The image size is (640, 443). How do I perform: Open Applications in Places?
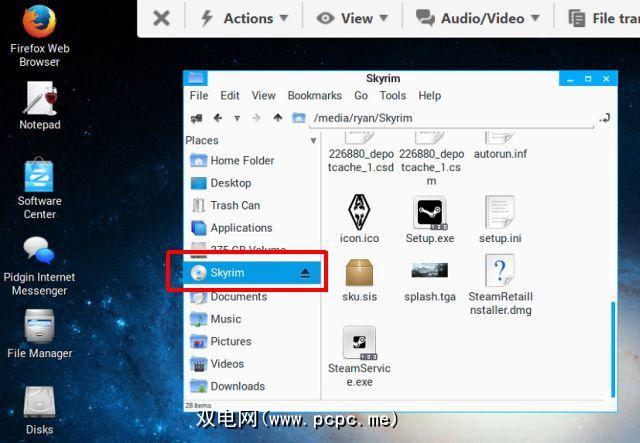click(252, 228)
